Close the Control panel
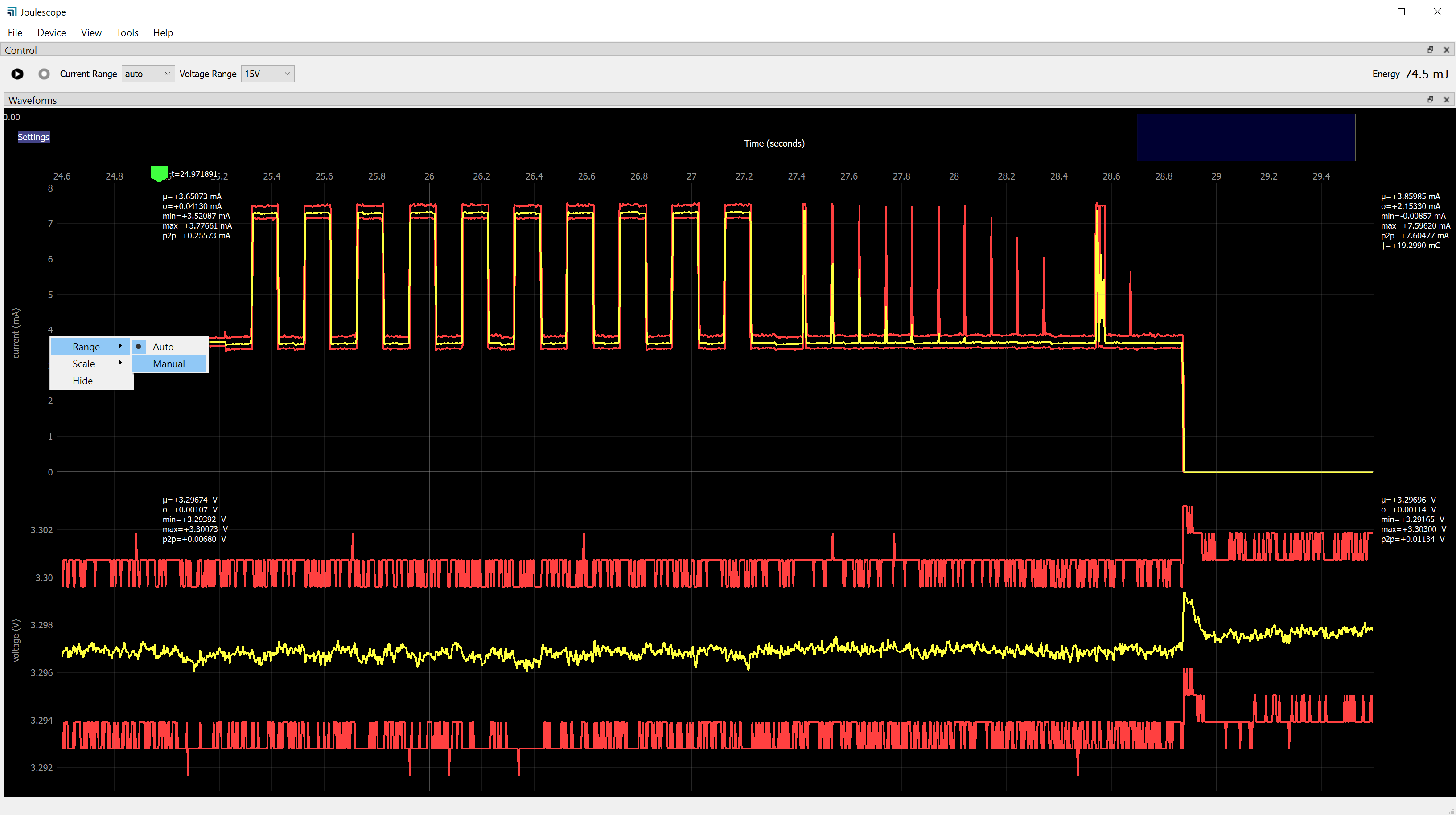This screenshot has width=1456, height=815. click(1446, 50)
